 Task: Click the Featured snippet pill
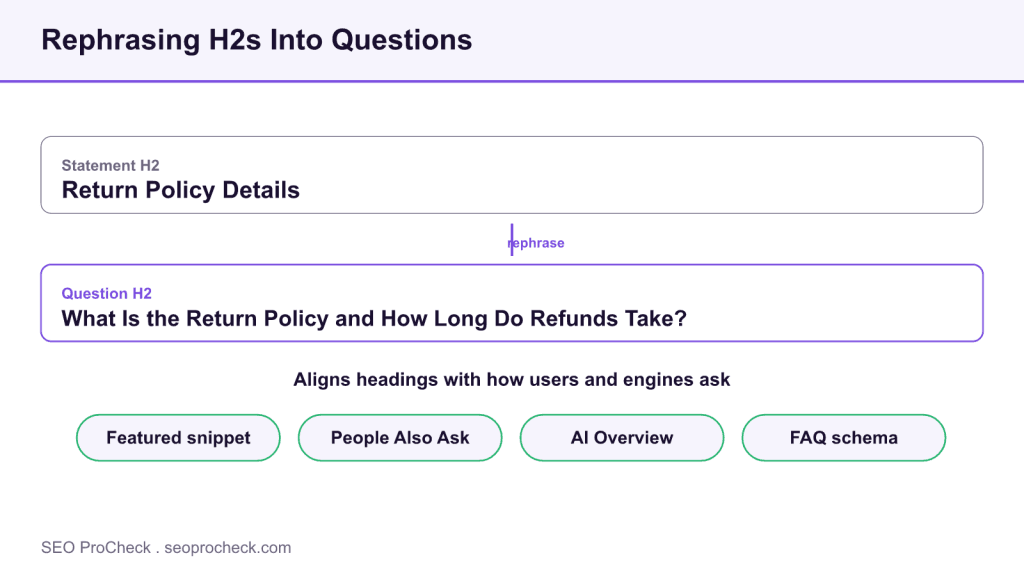tap(178, 438)
